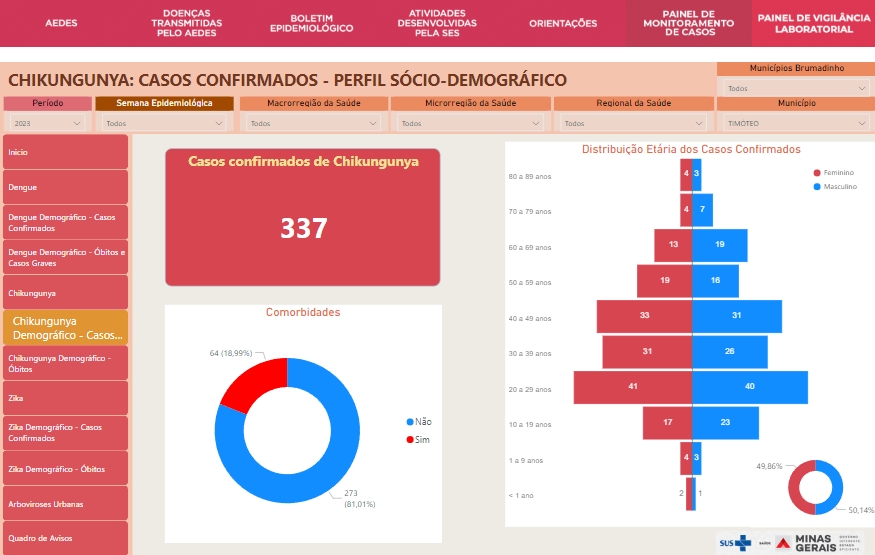
Task: Click the blue Masculino legend marker
Action: pyautogui.click(x=817, y=187)
